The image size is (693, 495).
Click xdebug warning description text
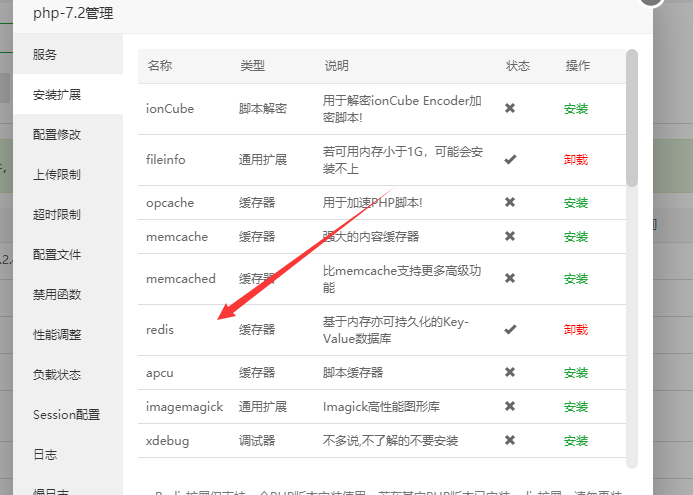(x=390, y=441)
